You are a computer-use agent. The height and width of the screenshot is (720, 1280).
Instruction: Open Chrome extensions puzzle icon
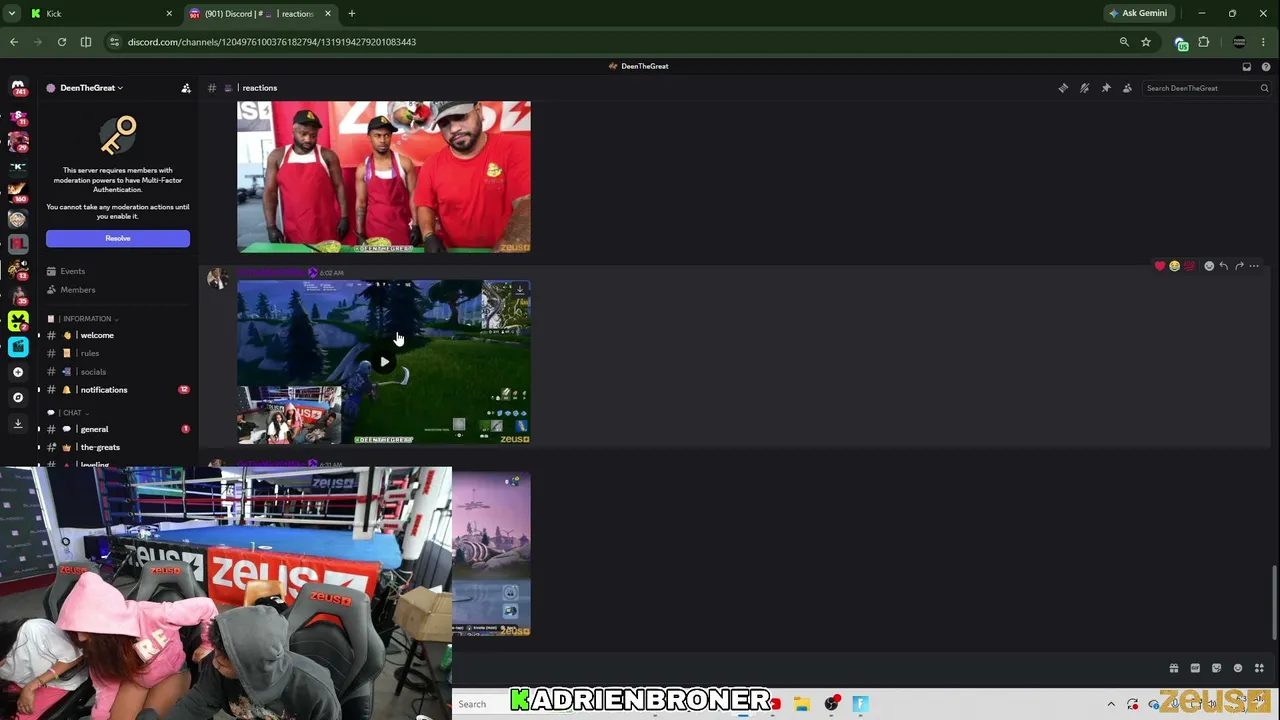pos(1204,42)
